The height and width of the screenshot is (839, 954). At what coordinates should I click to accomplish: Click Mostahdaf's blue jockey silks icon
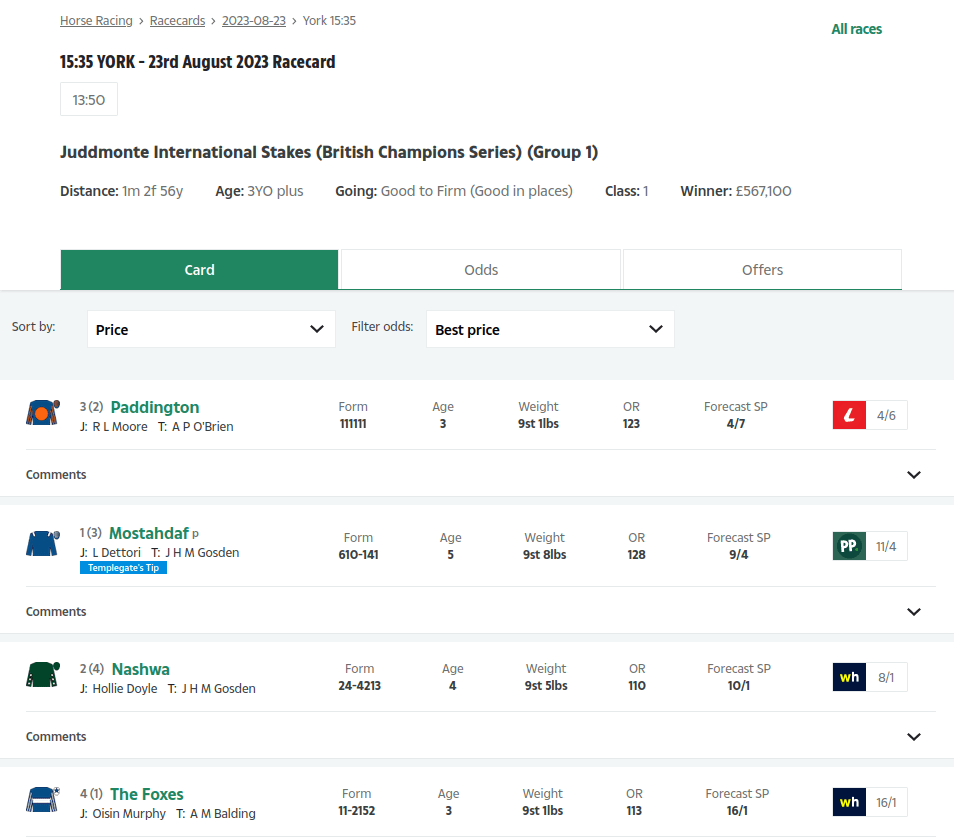[43, 543]
